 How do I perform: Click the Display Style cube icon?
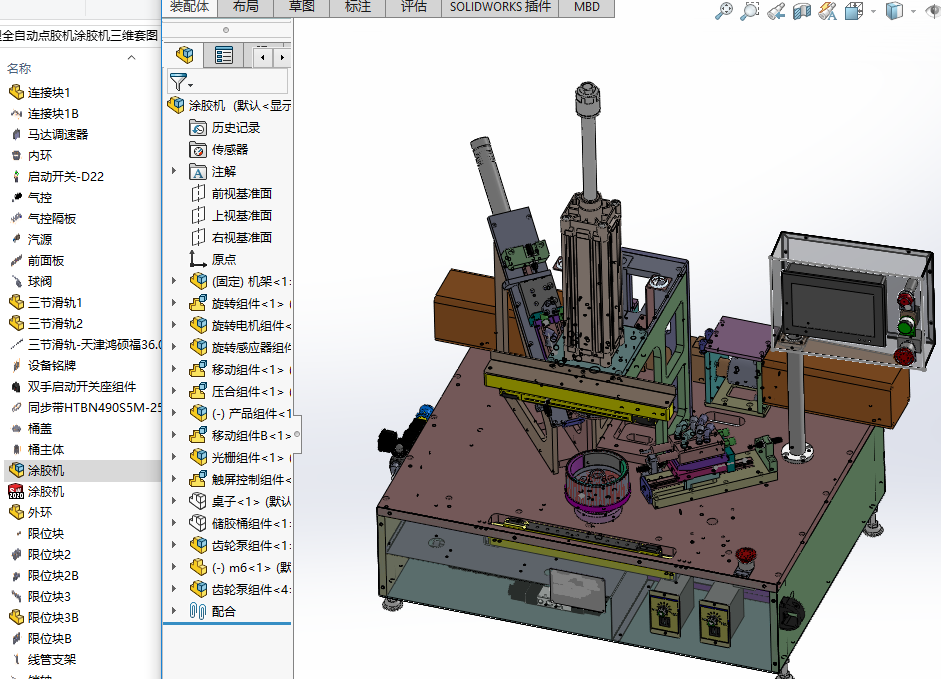click(x=894, y=11)
